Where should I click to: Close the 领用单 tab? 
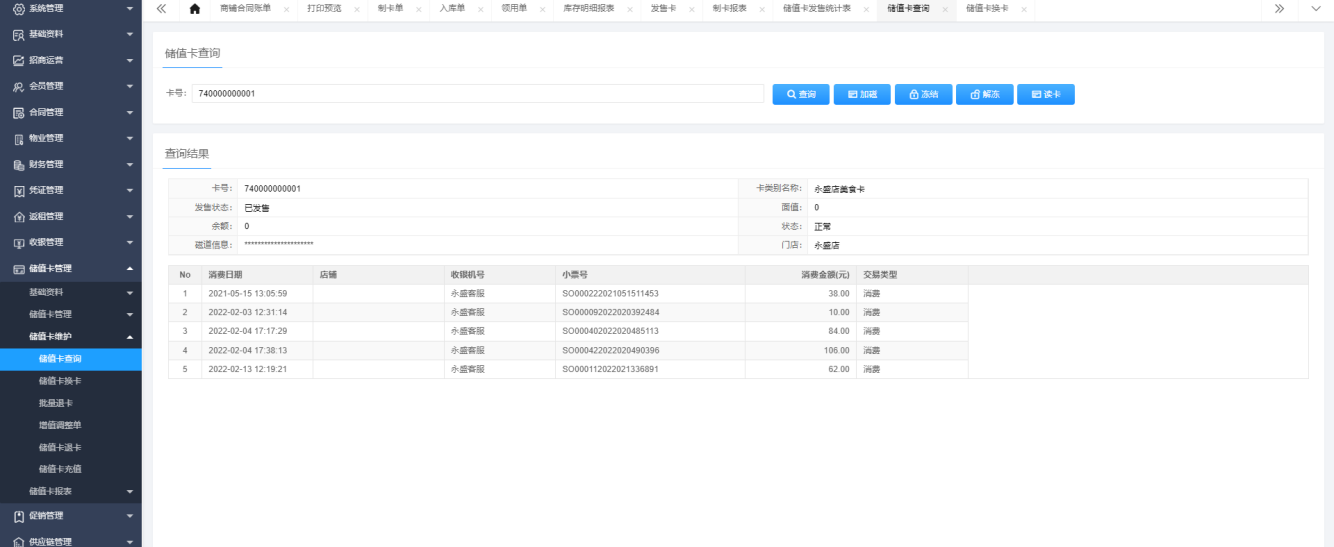tap(543, 8)
